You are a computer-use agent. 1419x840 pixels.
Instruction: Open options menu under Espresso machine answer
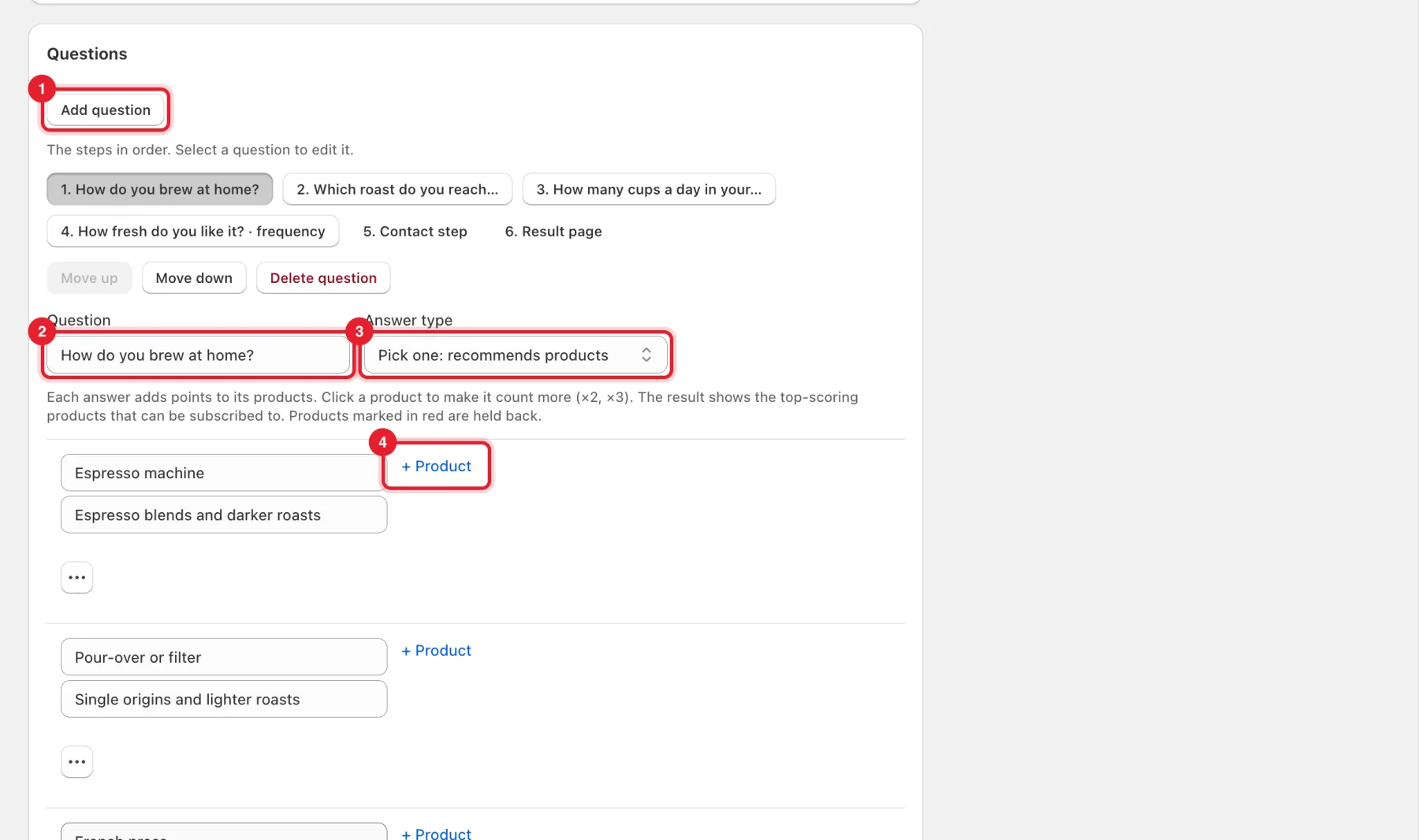[x=76, y=578]
